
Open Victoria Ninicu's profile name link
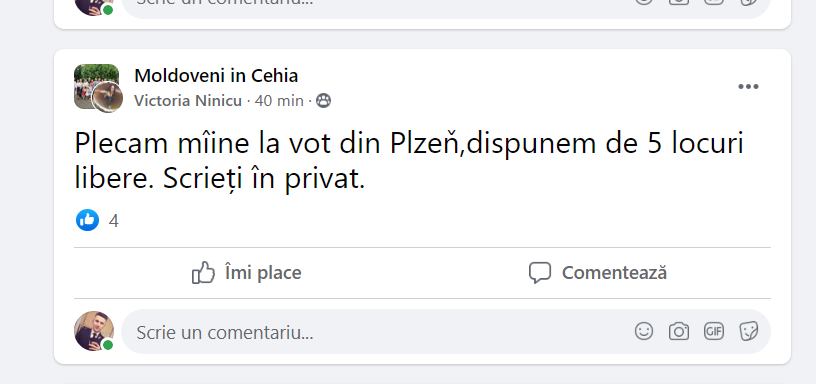(188, 100)
